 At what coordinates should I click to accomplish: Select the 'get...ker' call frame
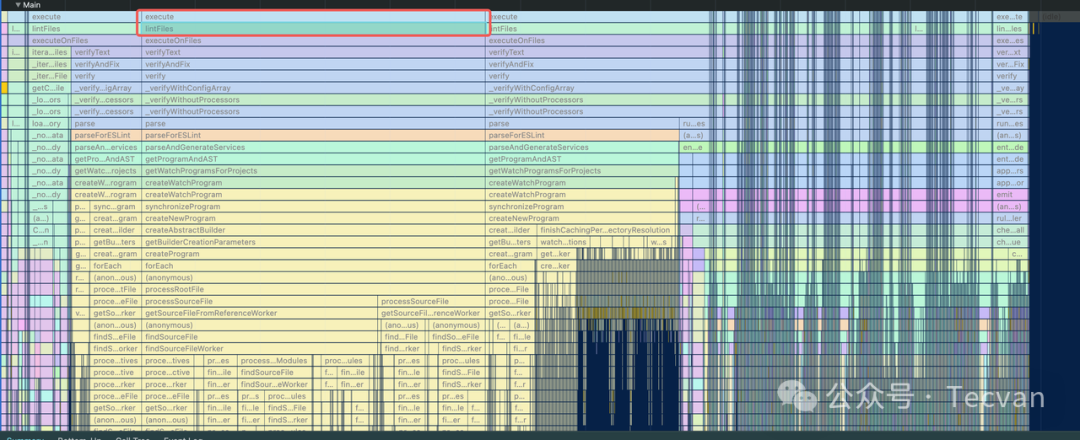[555, 254]
